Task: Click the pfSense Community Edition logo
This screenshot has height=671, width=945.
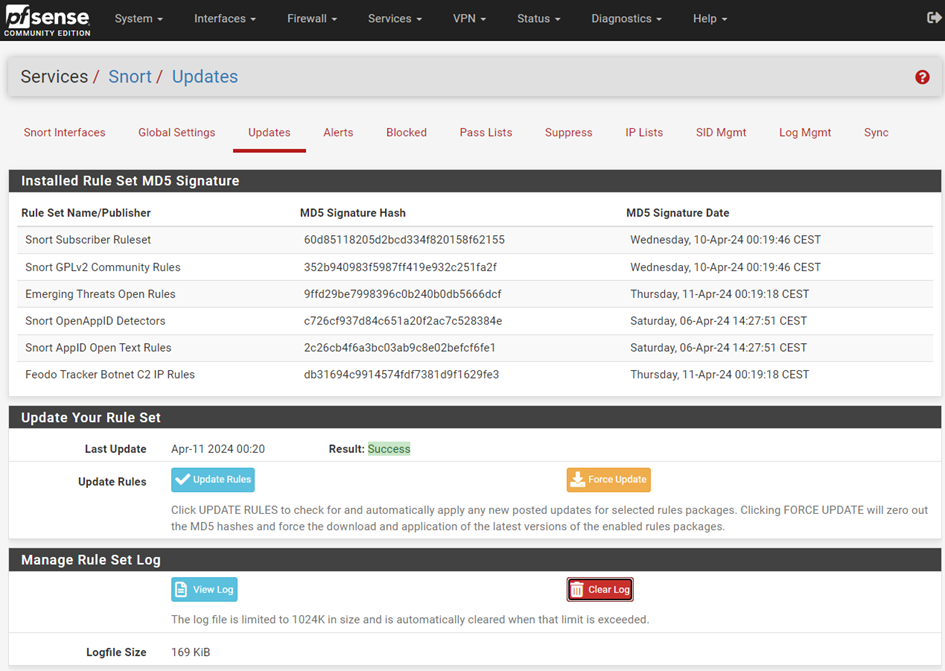Action: coord(47,20)
